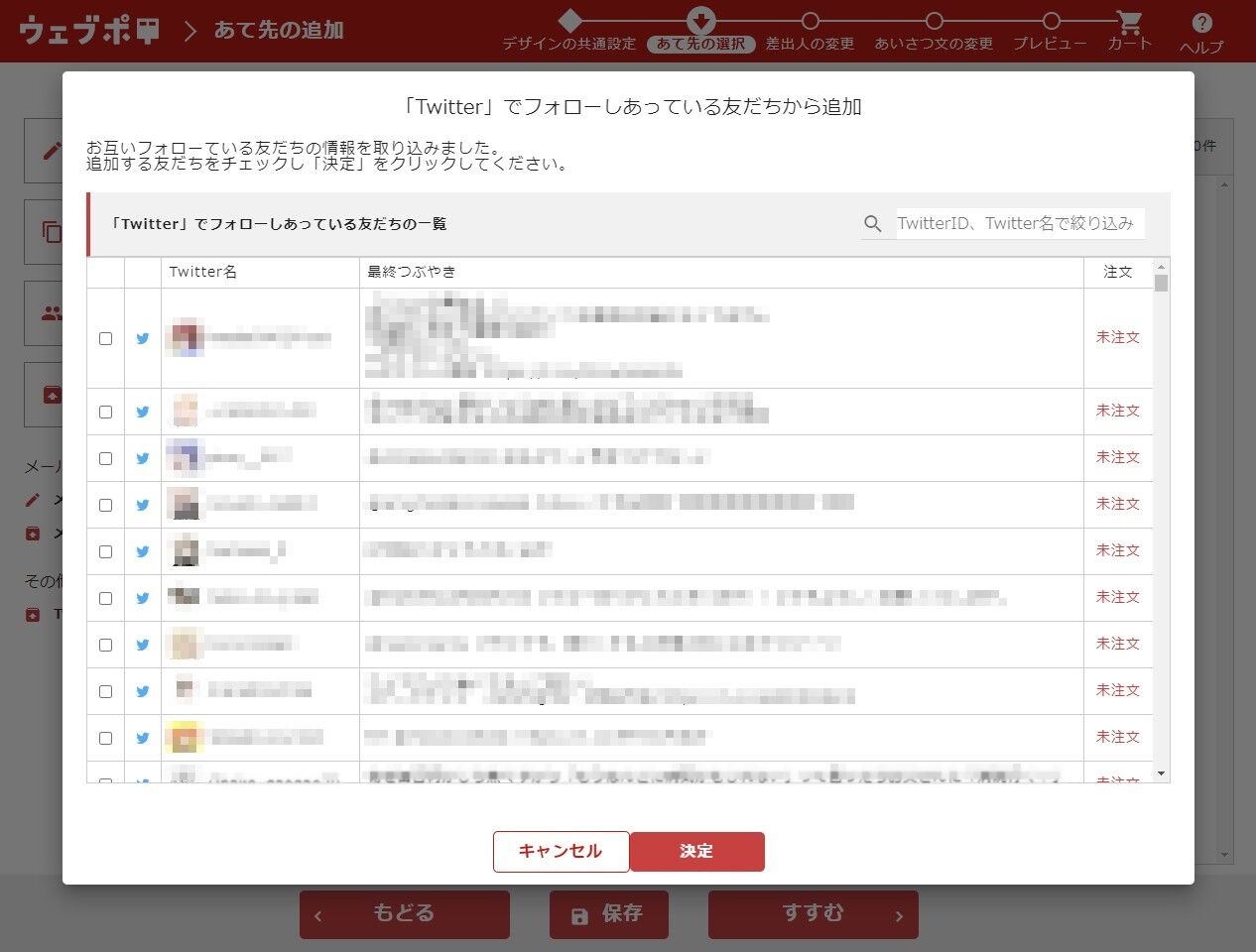Click the friend list scroll up arrow
Viewport: 1256px width, 952px height.
tap(1162, 267)
